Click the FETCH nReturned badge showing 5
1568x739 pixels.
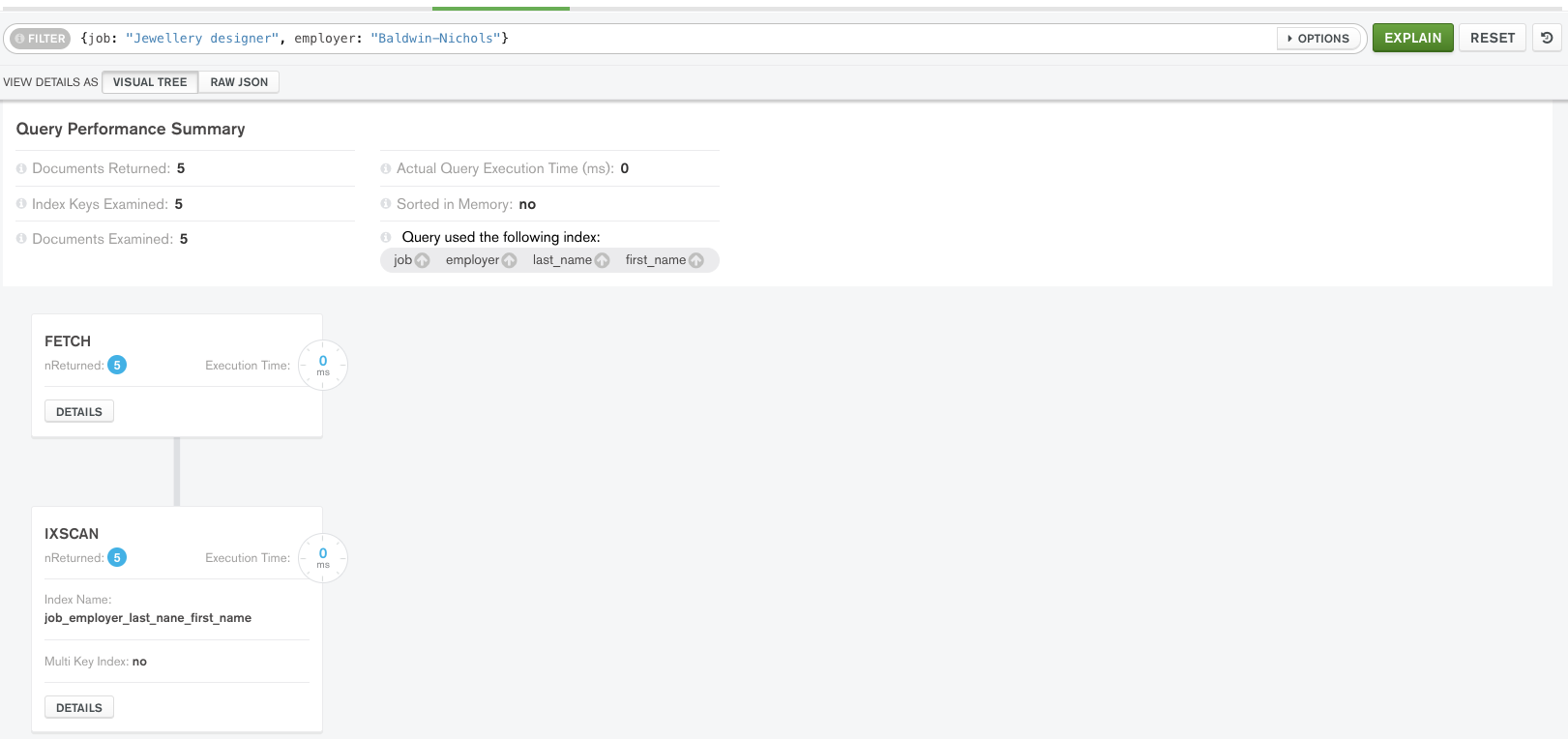(x=117, y=365)
